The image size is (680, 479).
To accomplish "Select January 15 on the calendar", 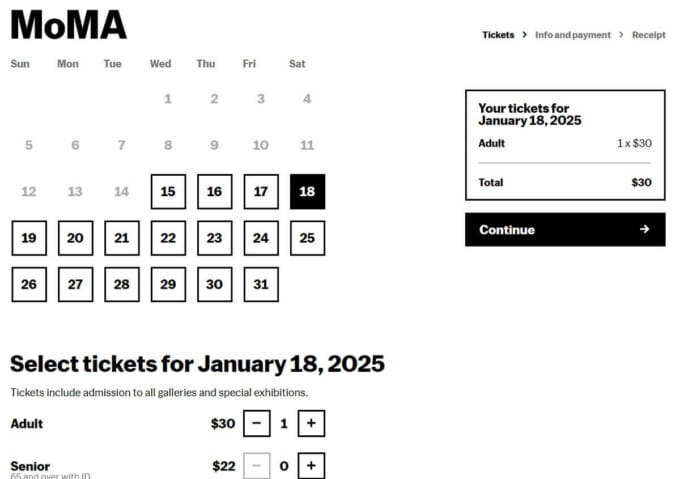I will coord(168,191).
